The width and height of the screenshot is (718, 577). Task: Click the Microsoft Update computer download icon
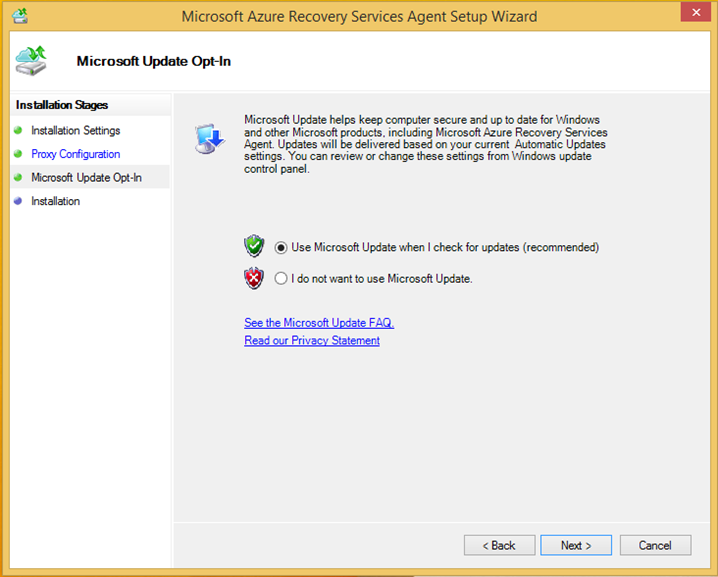click(x=210, y=138)
